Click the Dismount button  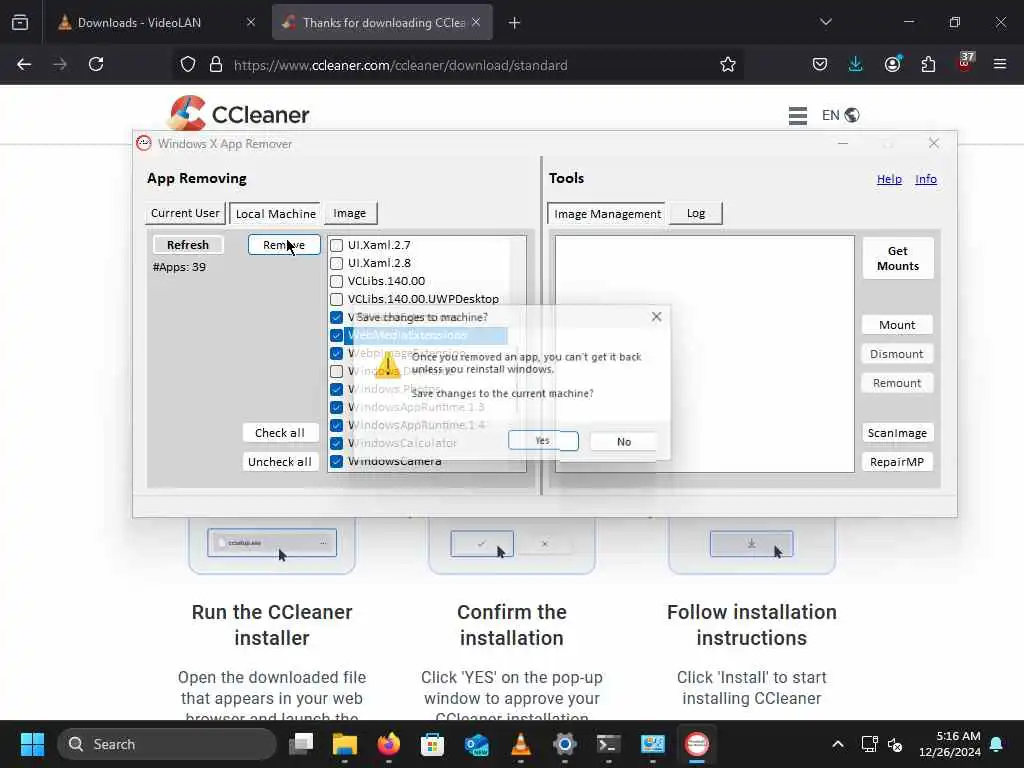click(897, 354)
